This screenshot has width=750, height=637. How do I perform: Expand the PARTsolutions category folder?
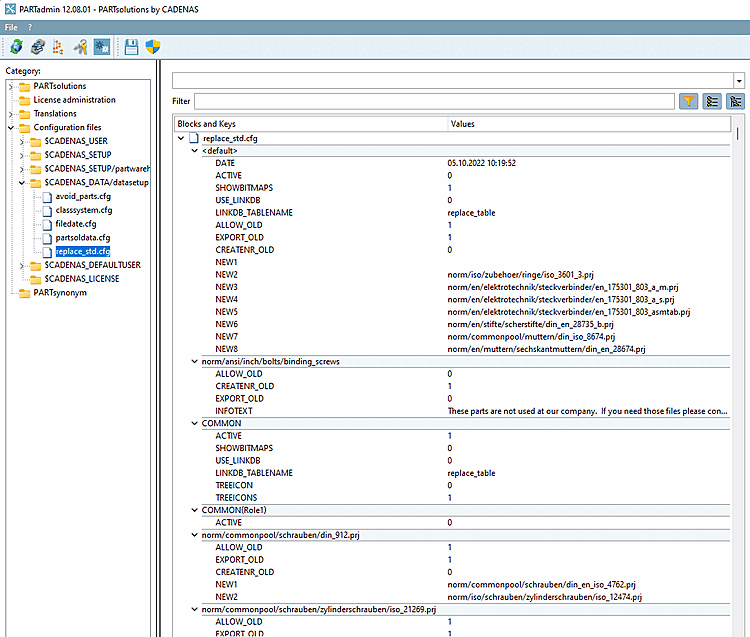[11, 86]
